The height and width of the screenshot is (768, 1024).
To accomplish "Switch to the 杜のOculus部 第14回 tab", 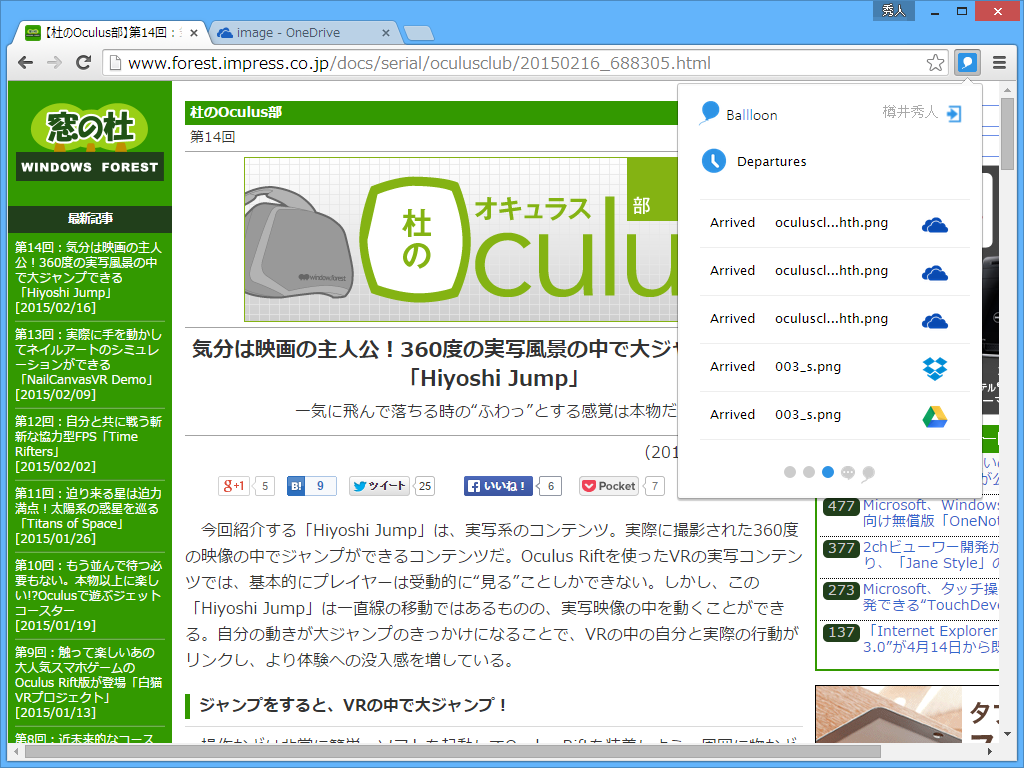I will click(x=111, y=33).
